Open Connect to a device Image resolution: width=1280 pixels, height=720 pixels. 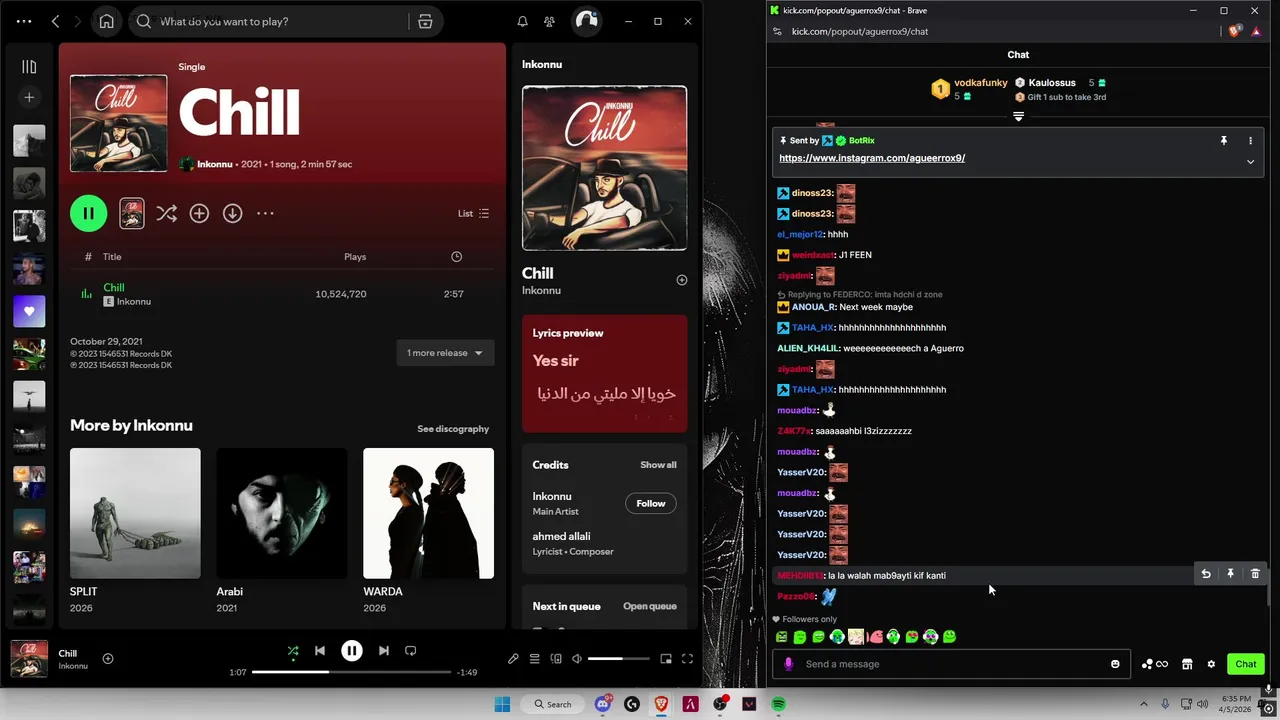click(556, 659)
